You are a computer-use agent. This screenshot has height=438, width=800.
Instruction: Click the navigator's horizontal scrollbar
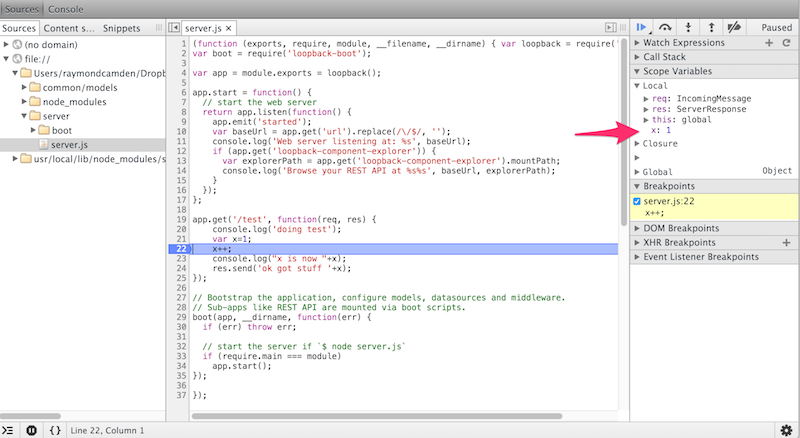[31, 416]
